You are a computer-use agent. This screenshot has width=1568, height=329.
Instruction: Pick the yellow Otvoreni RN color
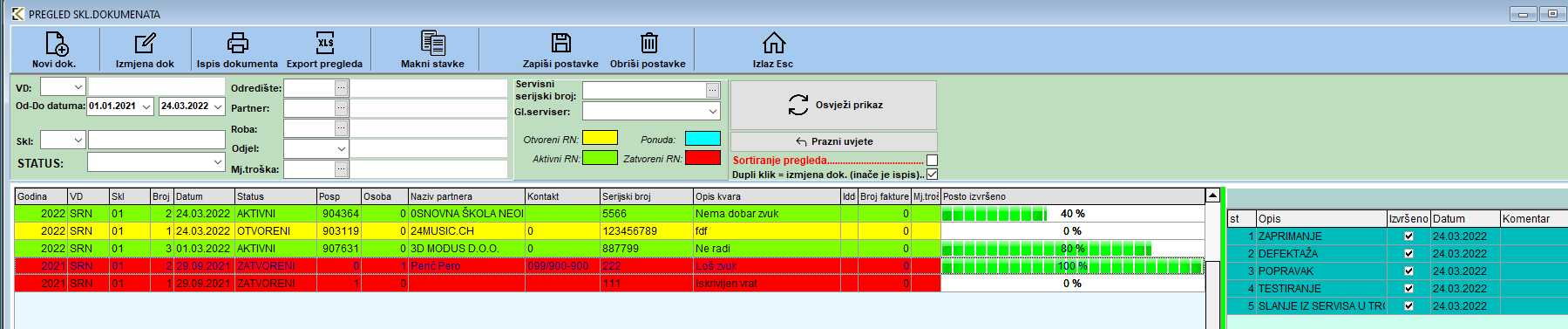pyautogui.click(x=600, y=138)
